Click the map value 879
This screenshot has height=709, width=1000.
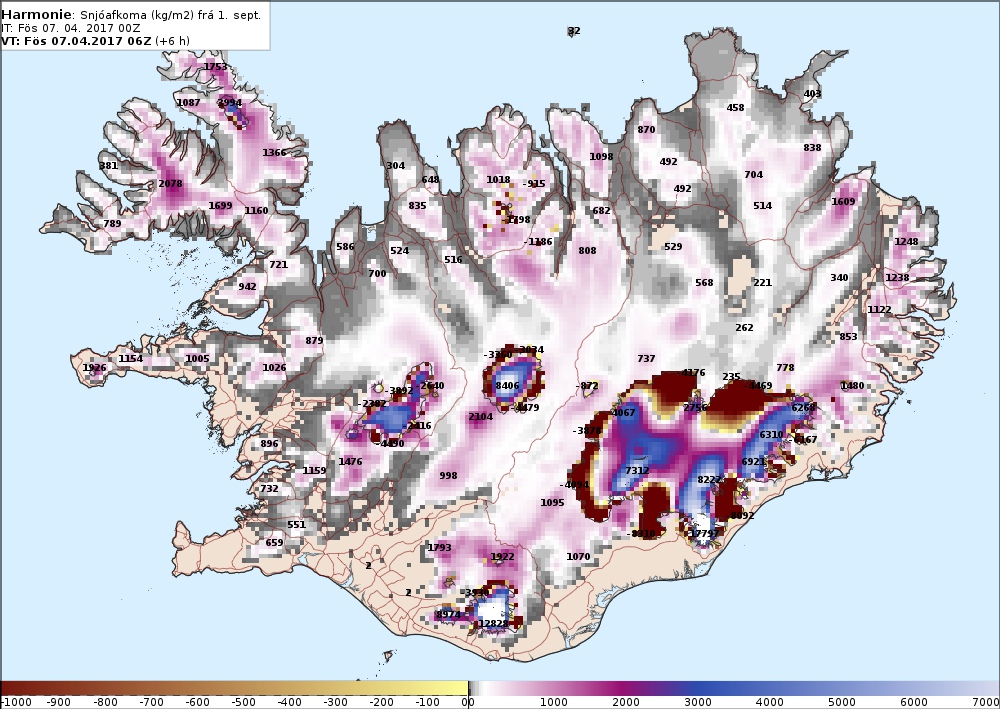pos(314,341)
